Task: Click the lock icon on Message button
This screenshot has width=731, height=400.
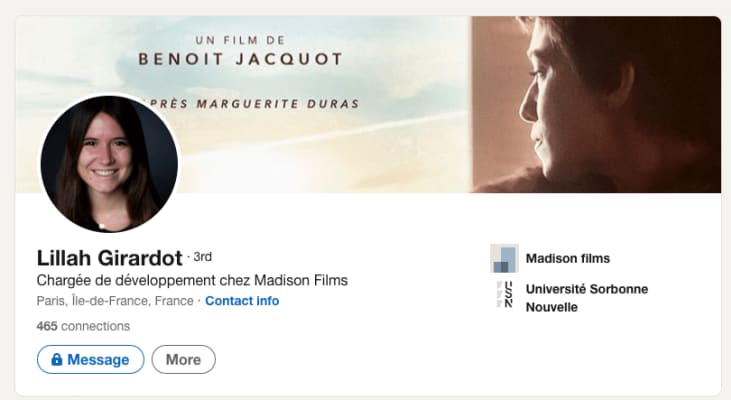Action: pos(57,360)
